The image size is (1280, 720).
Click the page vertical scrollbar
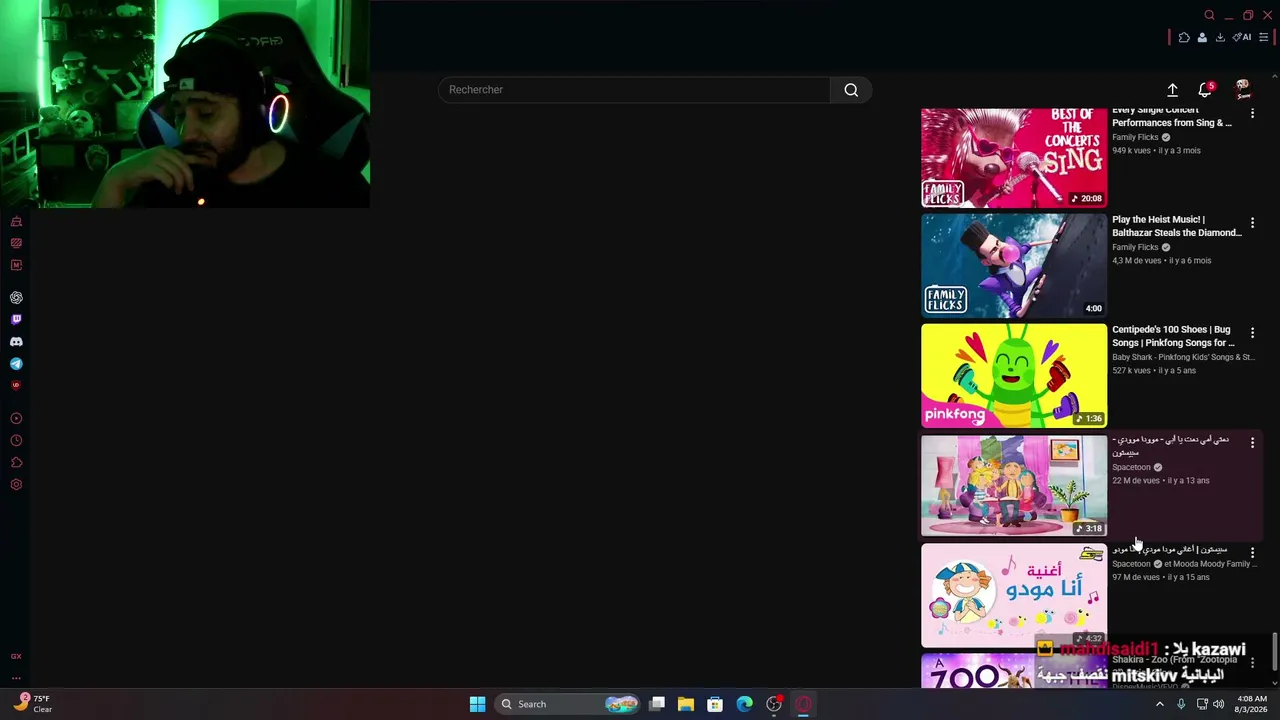pos(1275,652)
